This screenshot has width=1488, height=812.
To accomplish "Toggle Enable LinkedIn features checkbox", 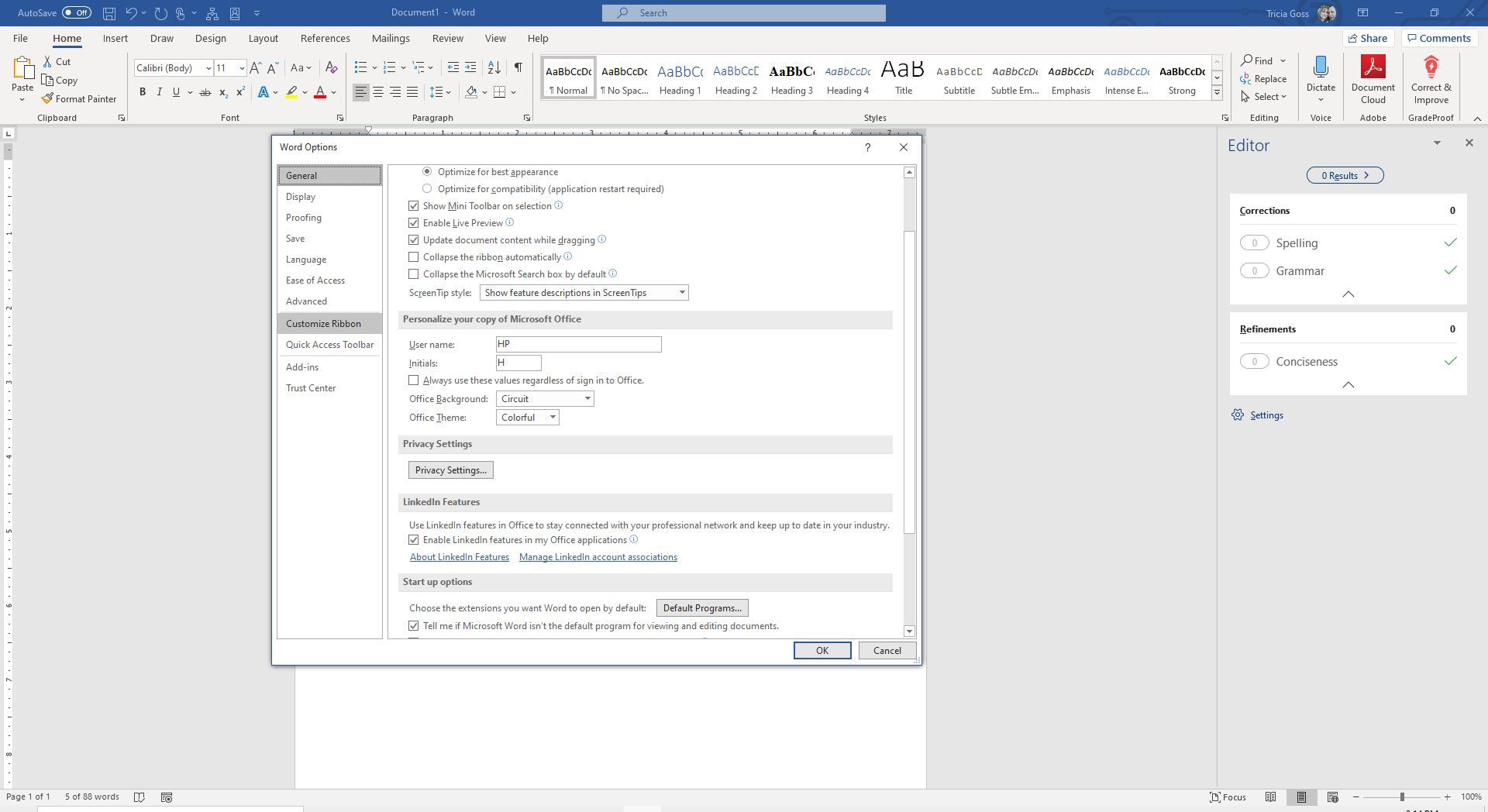I will pos(414,540).
